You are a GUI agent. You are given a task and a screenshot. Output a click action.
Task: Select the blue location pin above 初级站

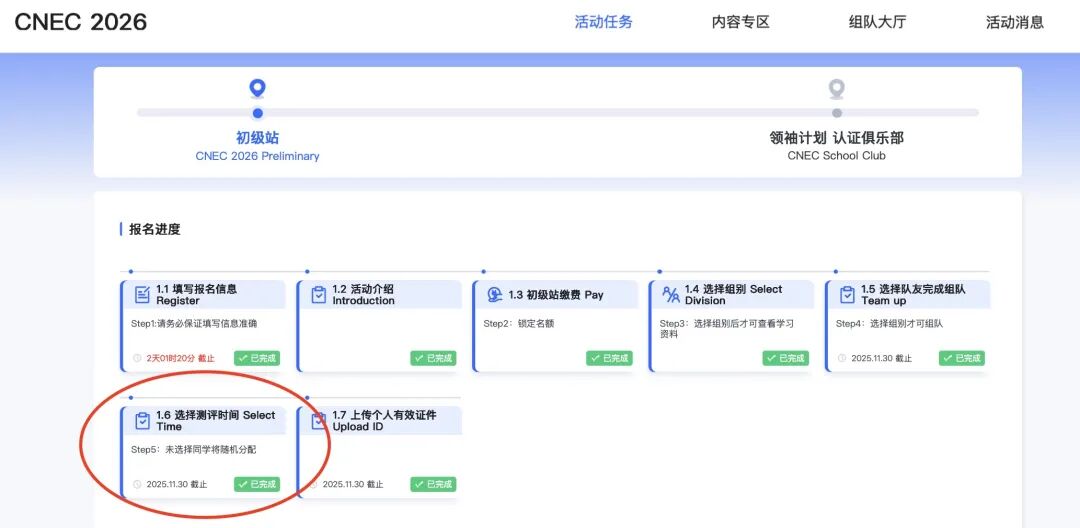coord(258,89)
